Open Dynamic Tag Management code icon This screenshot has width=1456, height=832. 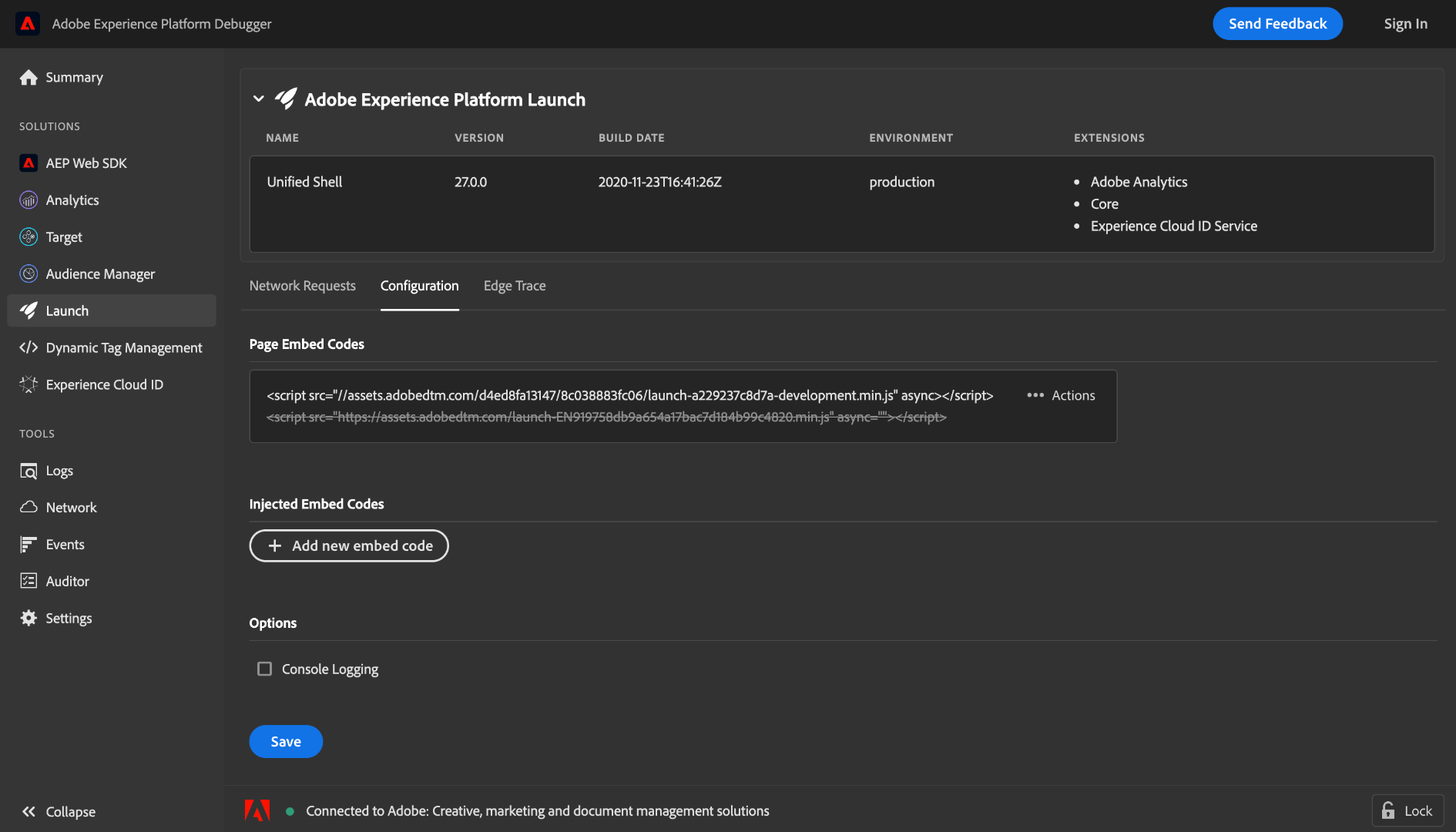(29, 347)
